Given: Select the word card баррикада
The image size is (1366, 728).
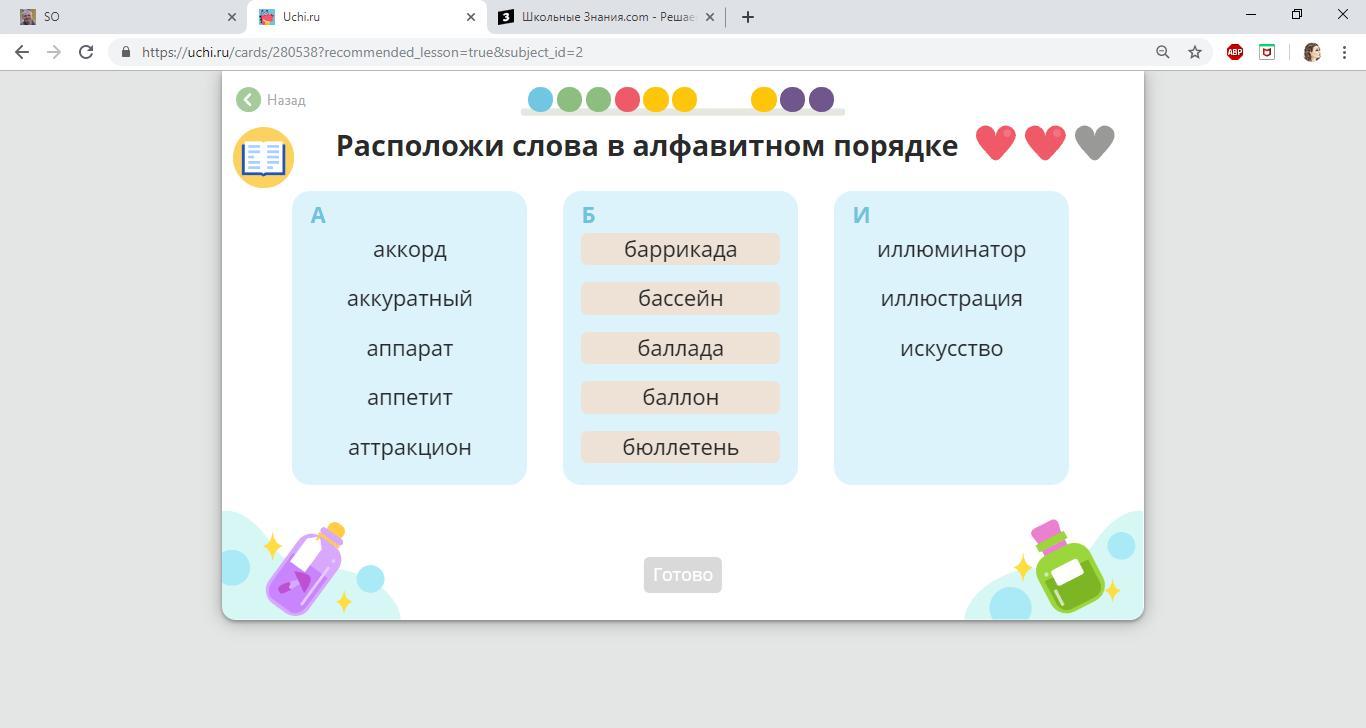Looking at the screenshot, I should point(680,249).
